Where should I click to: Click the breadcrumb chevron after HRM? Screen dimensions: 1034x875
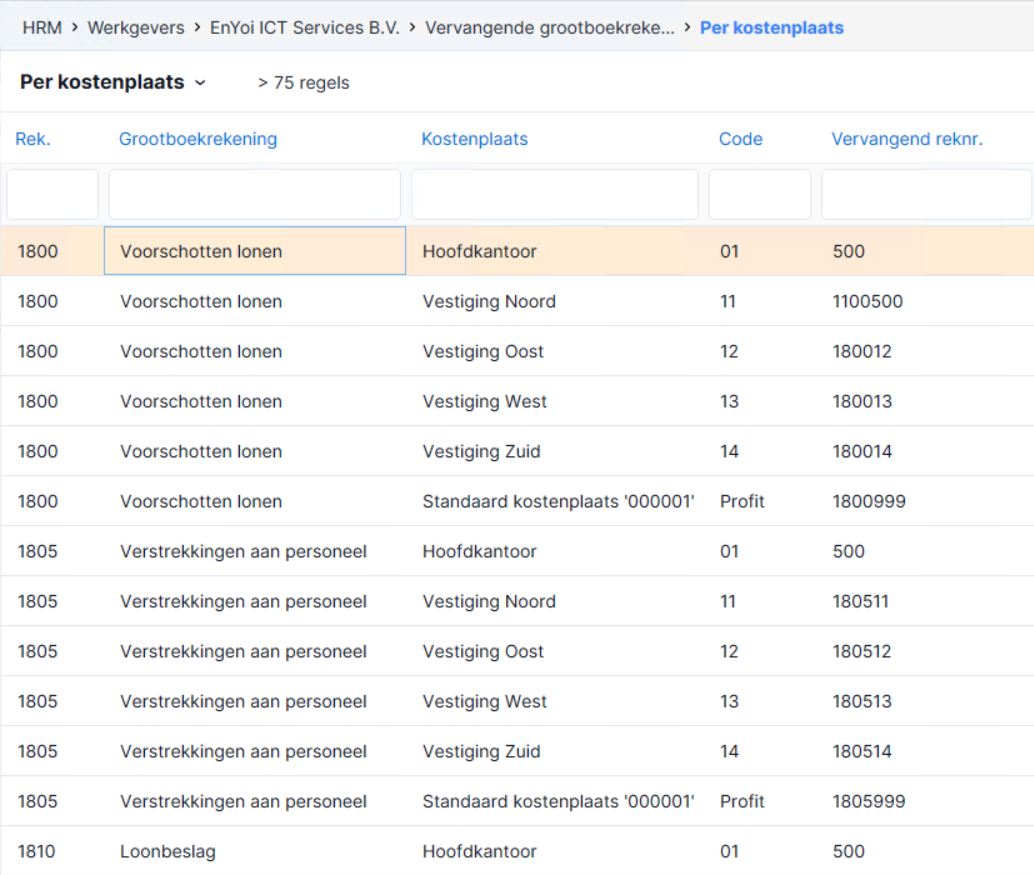(75, 28)
